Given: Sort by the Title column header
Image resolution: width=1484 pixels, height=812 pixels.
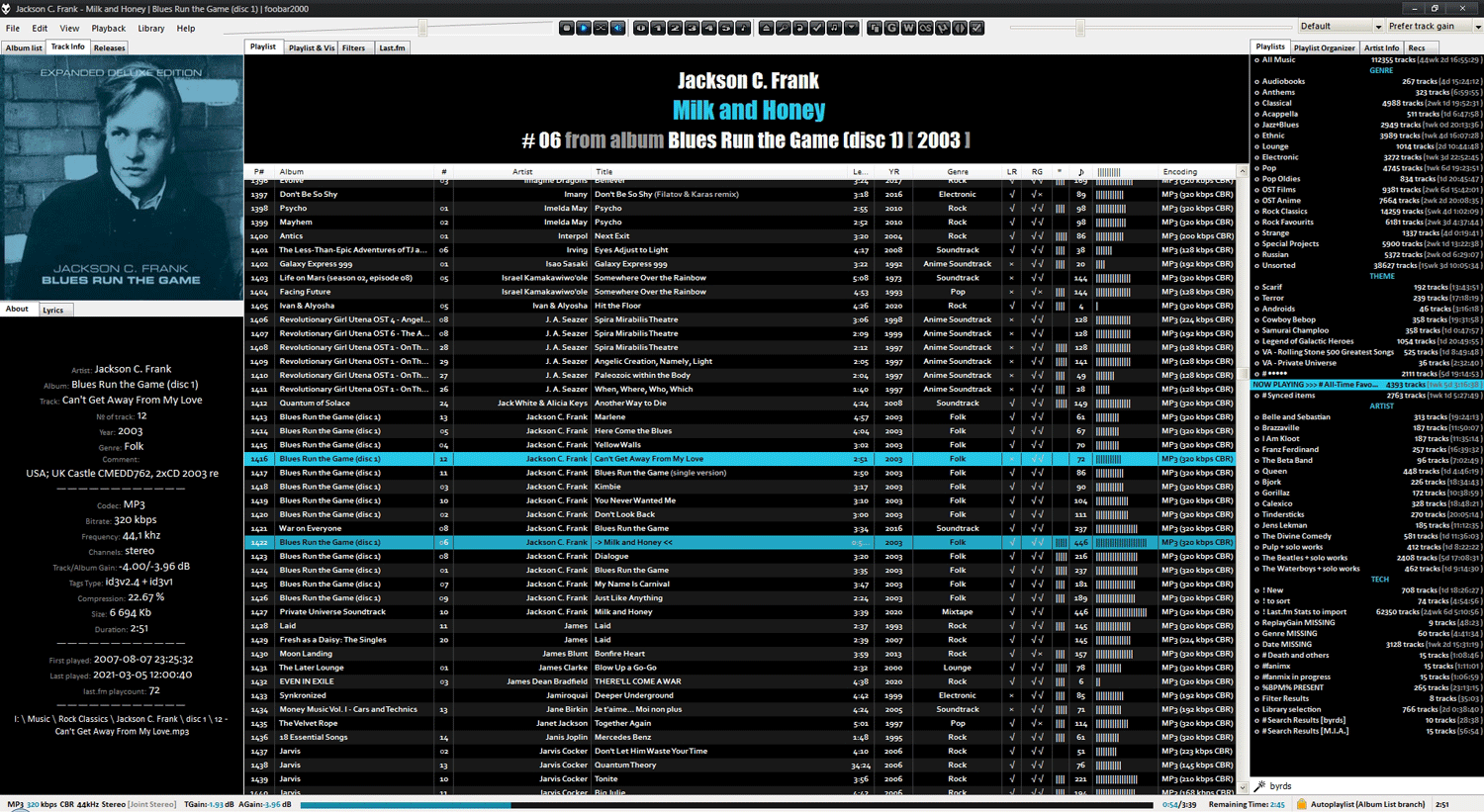Looking at the screenshot, I should (719, 171).
